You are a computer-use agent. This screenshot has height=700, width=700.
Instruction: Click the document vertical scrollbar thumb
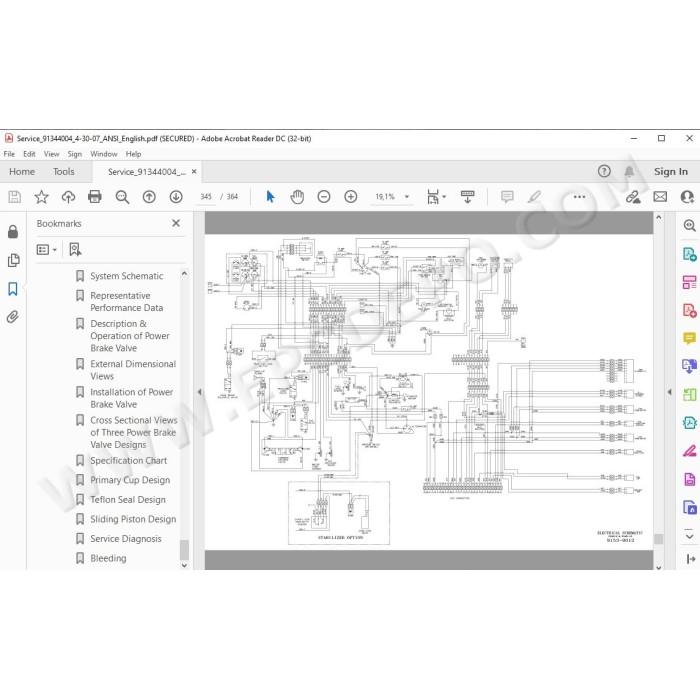[658, 539]
